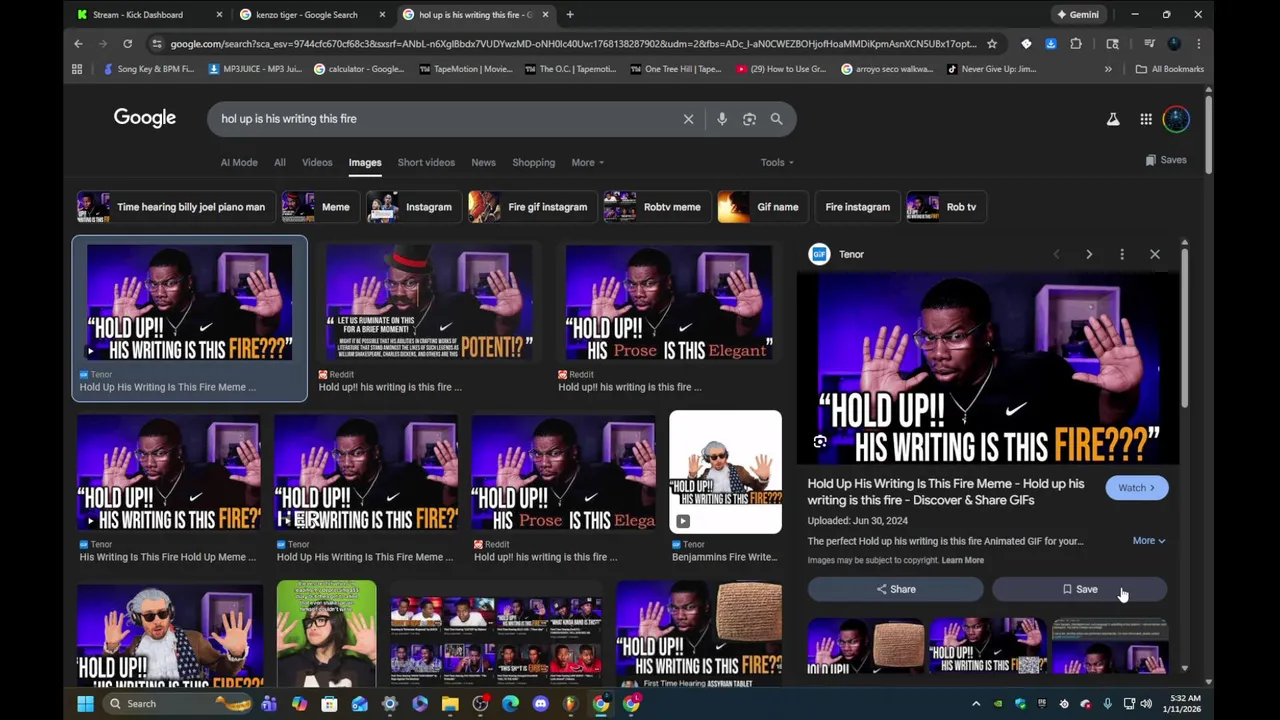
Task: Open the Reddit Prose Is This Elegant thumbnail
Action: [669, 303]
